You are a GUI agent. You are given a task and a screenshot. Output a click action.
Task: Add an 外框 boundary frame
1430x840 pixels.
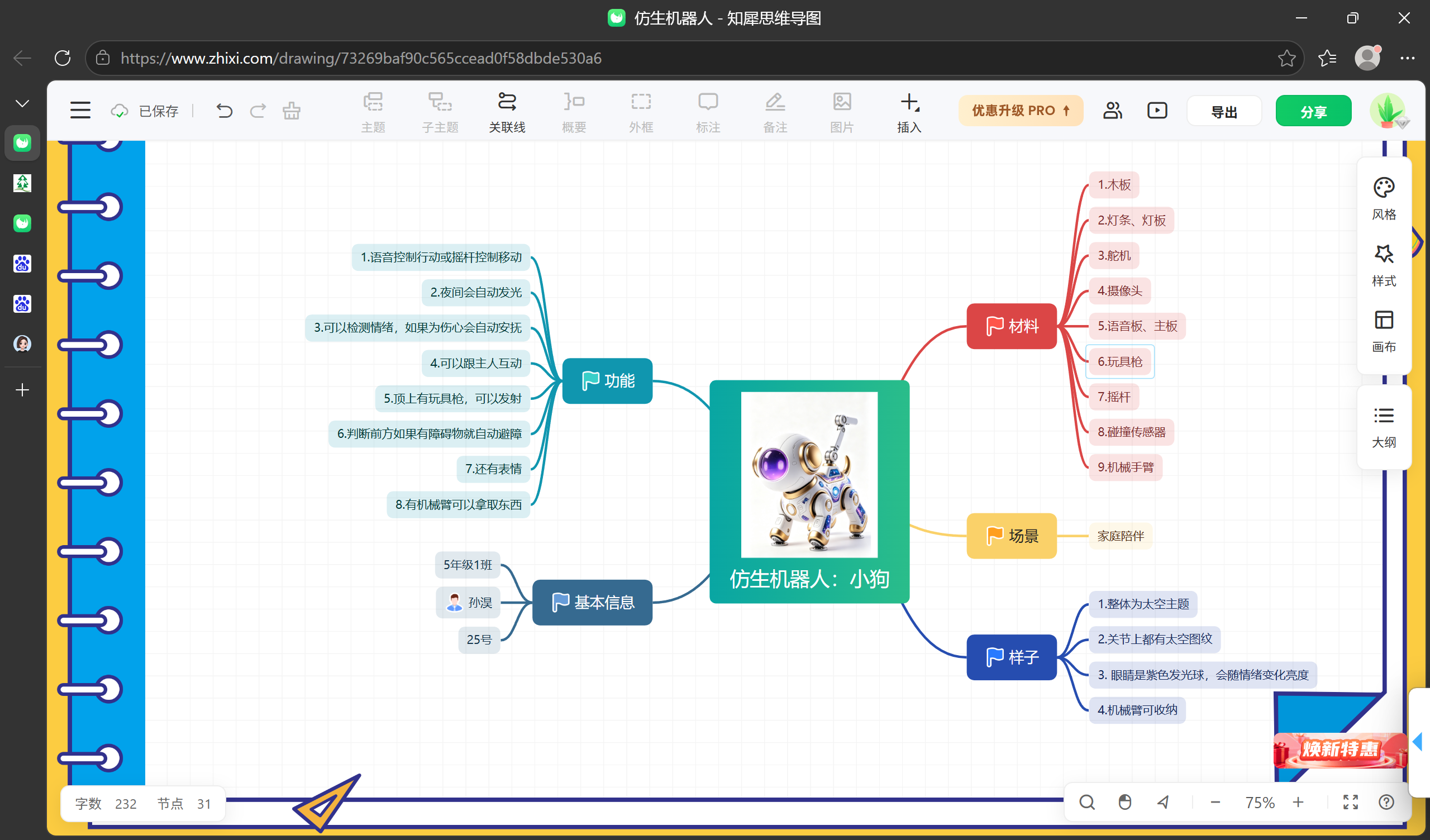pos(641,112)
